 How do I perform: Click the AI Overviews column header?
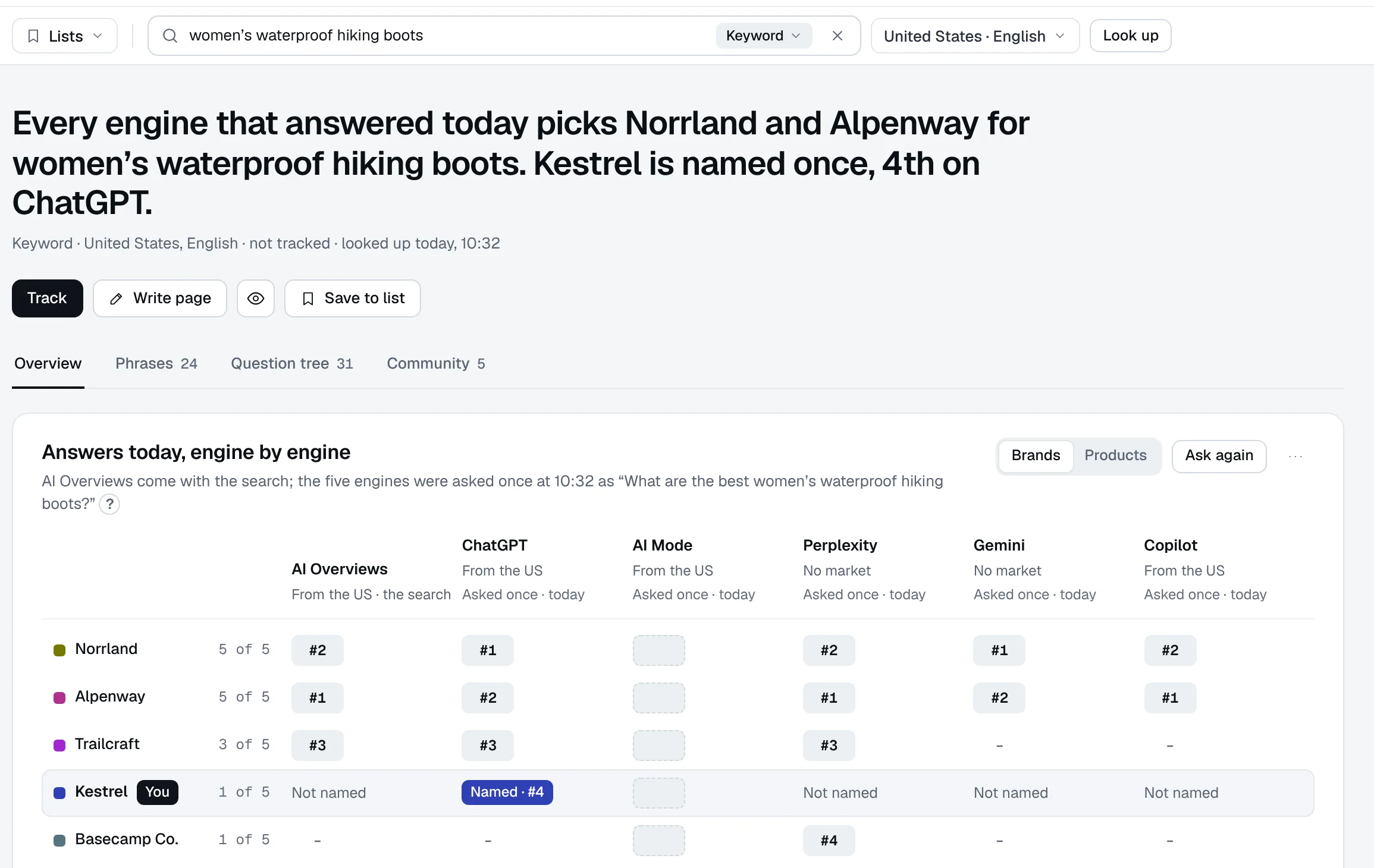click(x=339, y=569)
